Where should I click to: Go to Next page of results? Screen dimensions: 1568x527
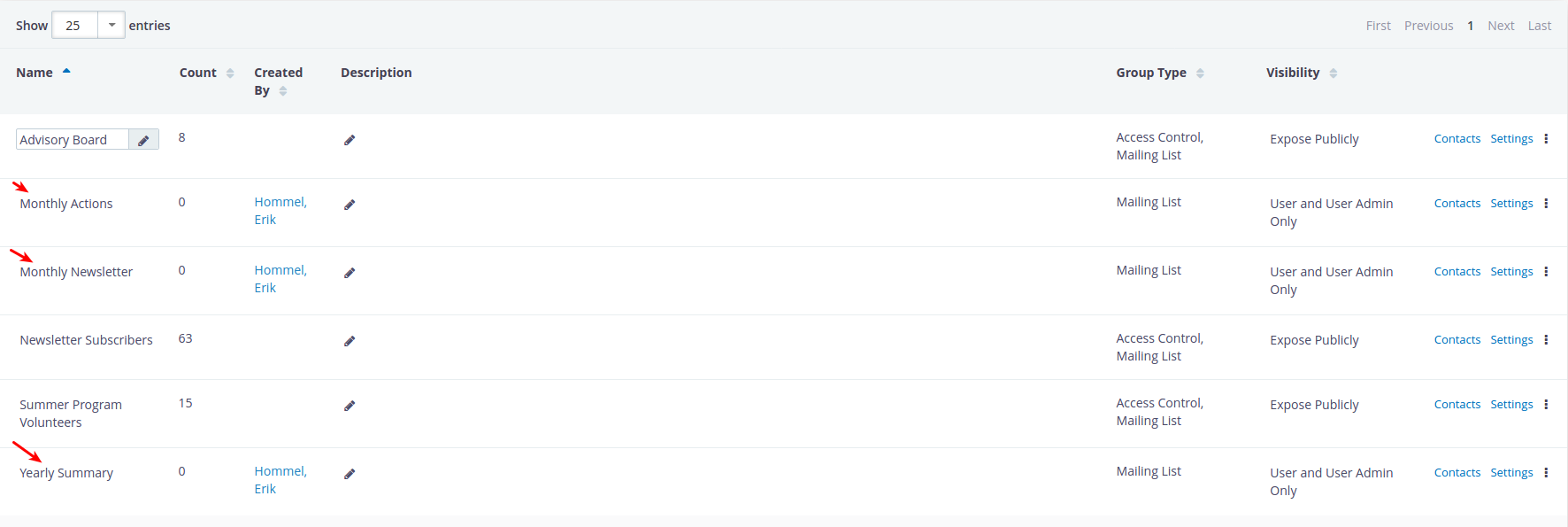pos(1501,26)
